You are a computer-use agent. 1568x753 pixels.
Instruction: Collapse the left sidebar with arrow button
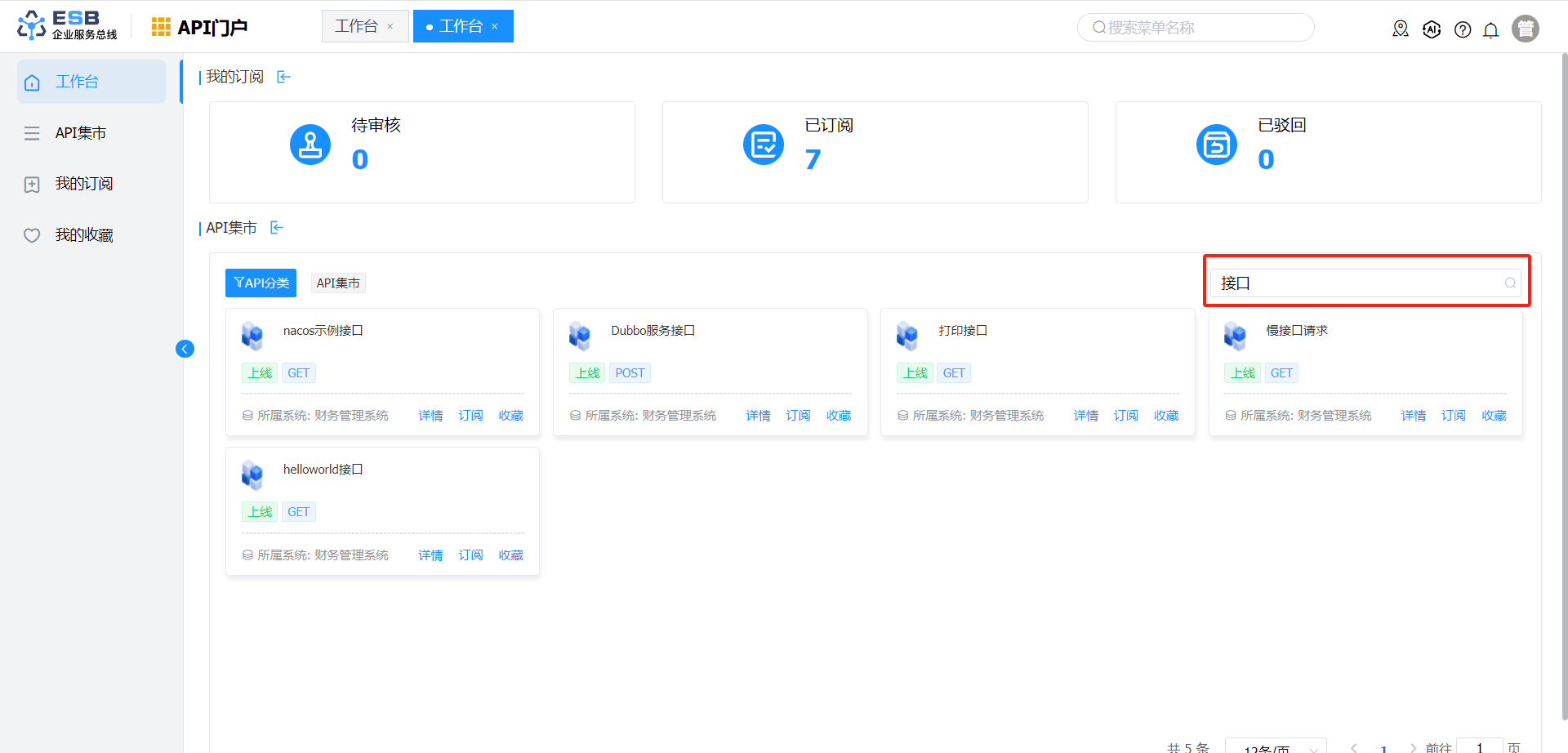185,350
